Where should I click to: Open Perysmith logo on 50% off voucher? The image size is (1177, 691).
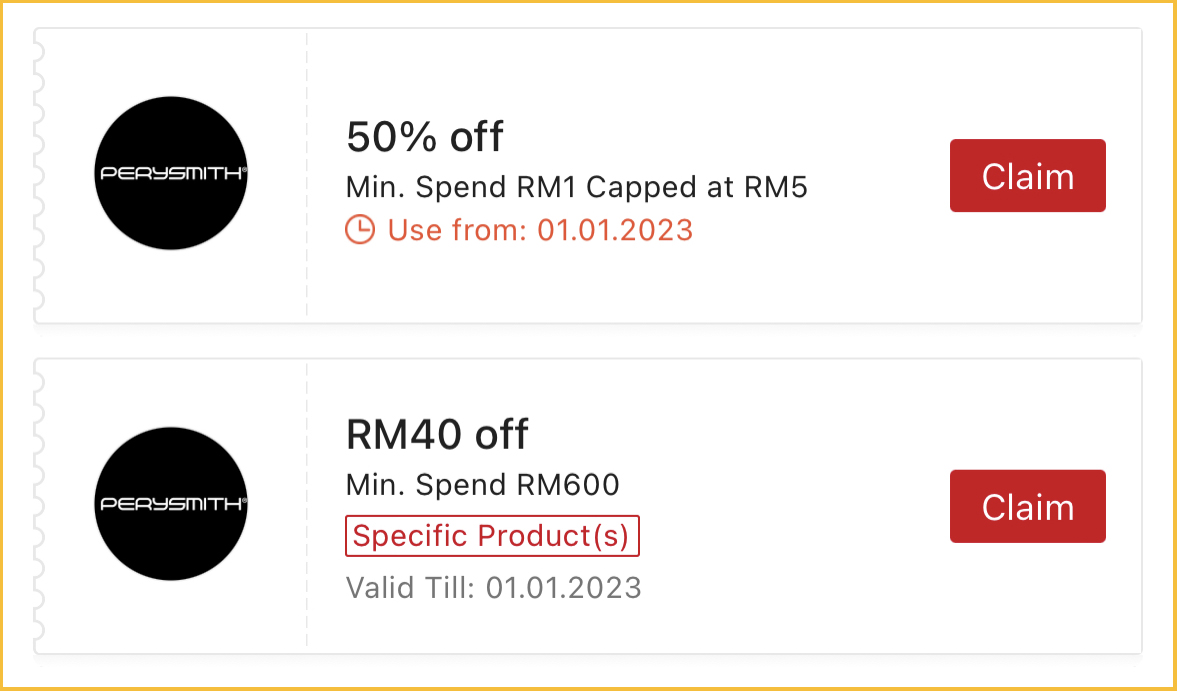pyautogui.click(x=170, y=173)
